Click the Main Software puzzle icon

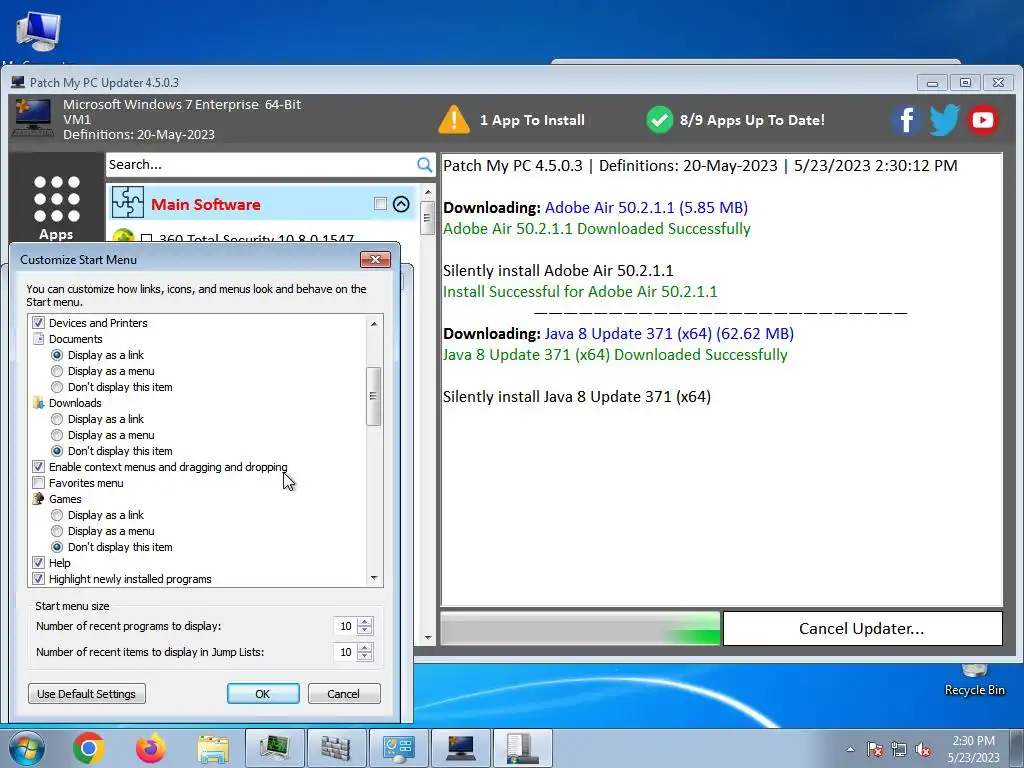click(127, 202)
